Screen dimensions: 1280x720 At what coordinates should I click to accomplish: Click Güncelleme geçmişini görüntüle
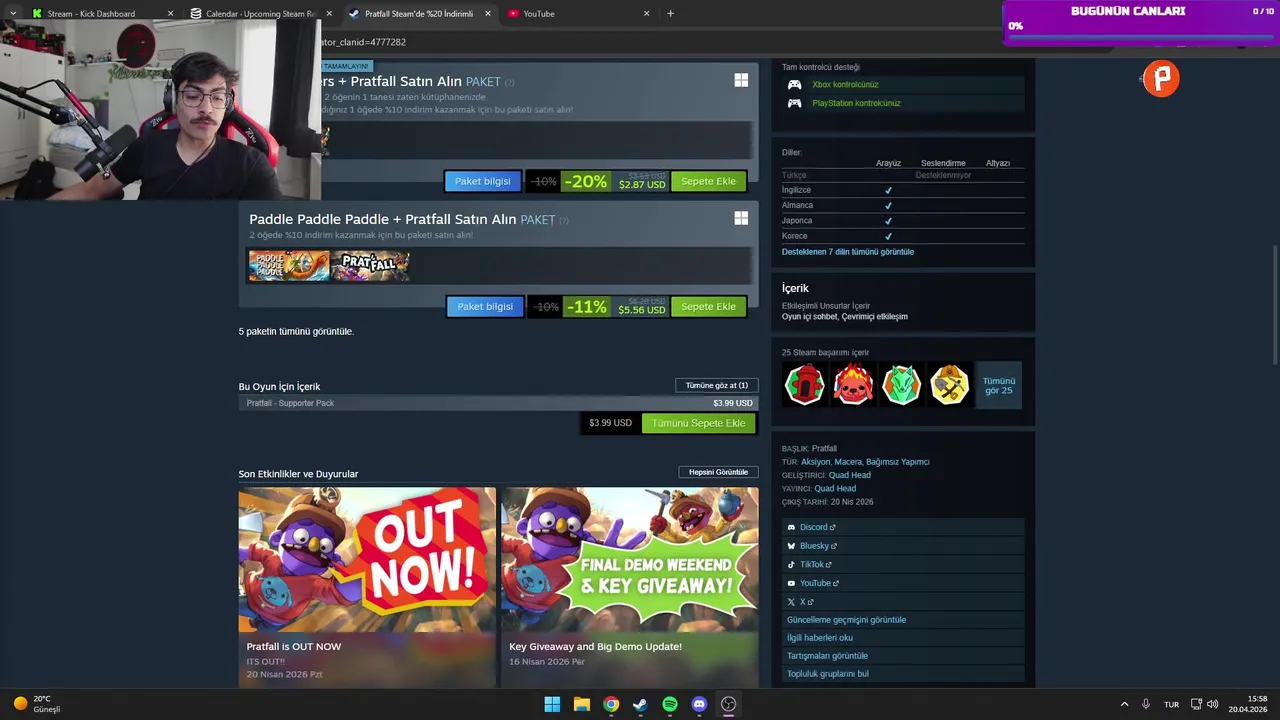903,620
